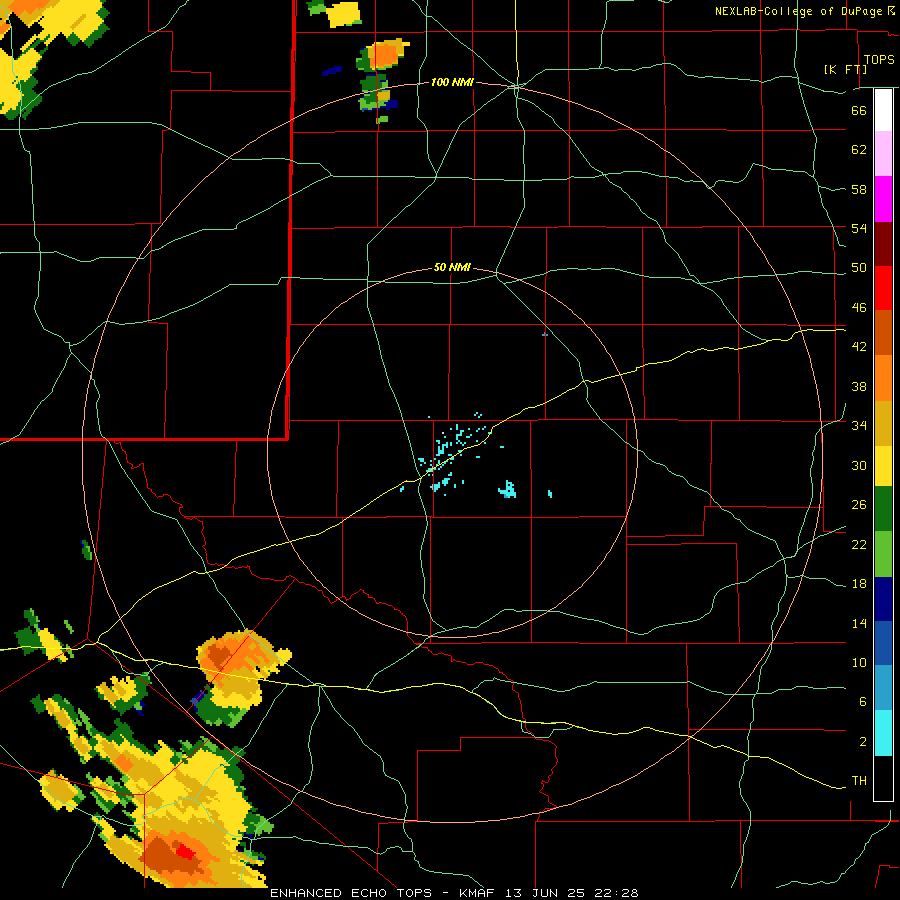Viewport: 900px width, 900px height.
Task: Click the '66' value on the scale
Action: tap(859, 110)
